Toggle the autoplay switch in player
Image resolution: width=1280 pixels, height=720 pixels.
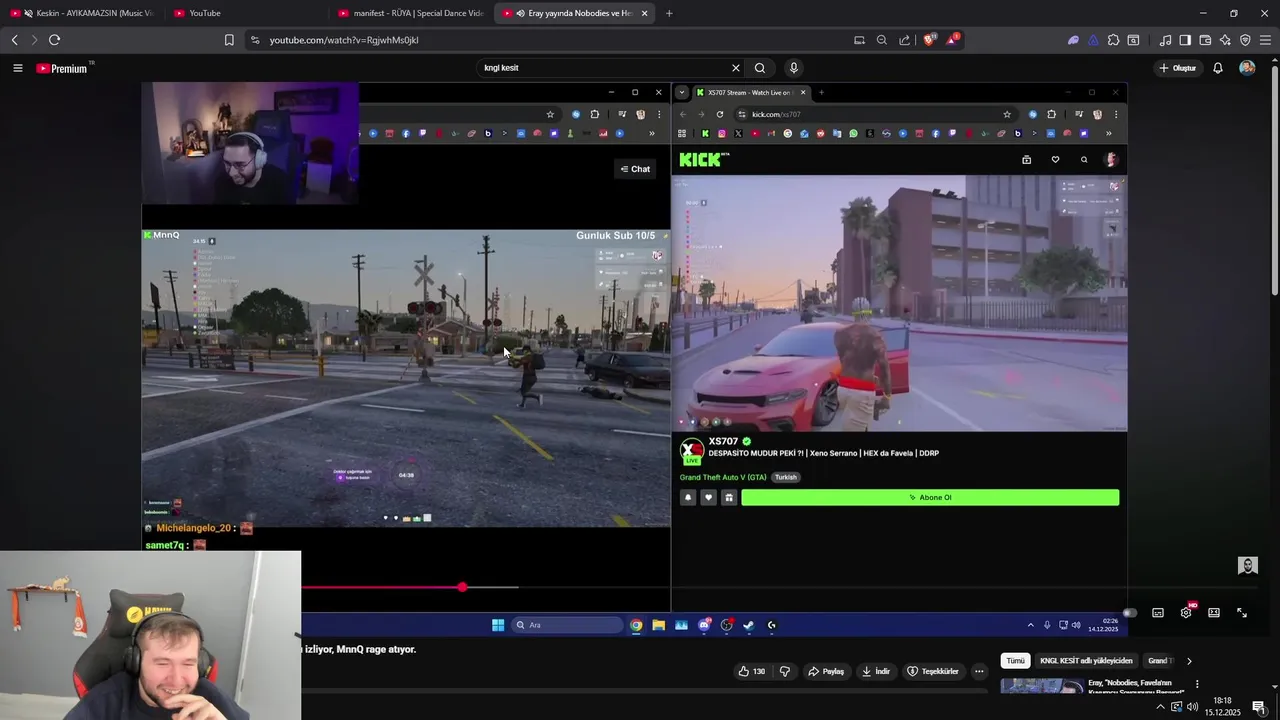pyautogui.click(x=1129, y=613)
